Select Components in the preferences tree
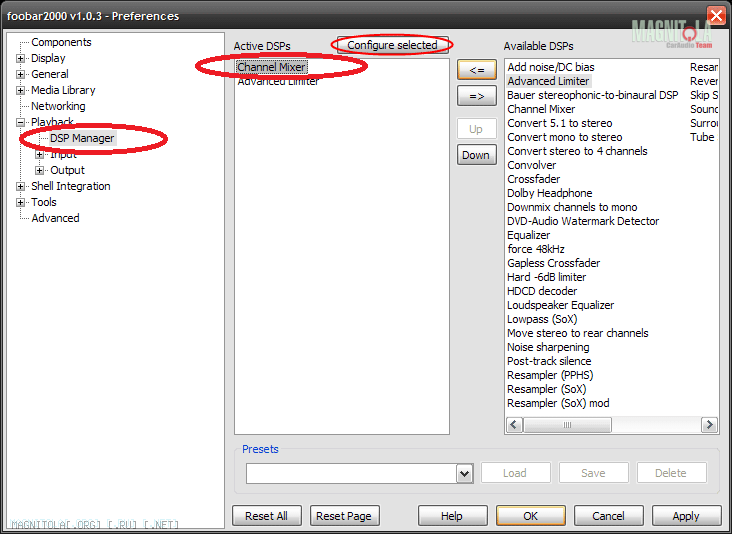 (x=61, y=42)
